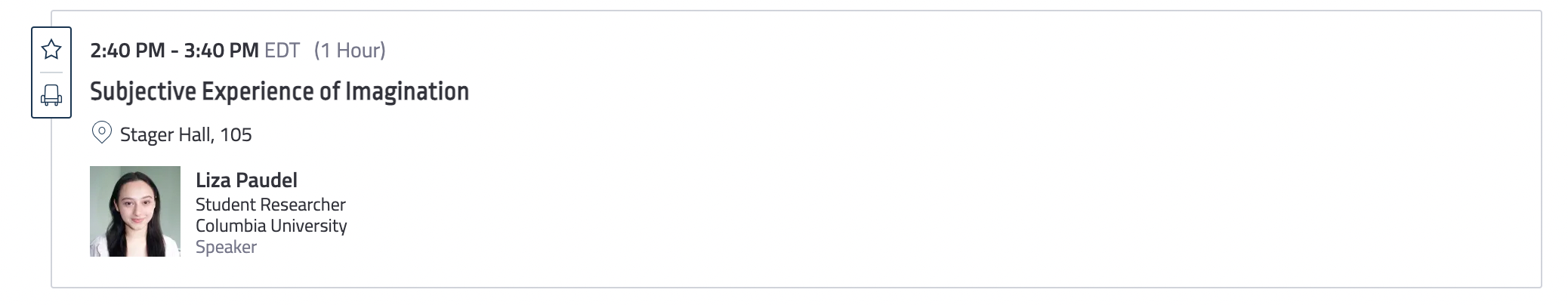Click the Stager Hall location text

coord(165,134)
